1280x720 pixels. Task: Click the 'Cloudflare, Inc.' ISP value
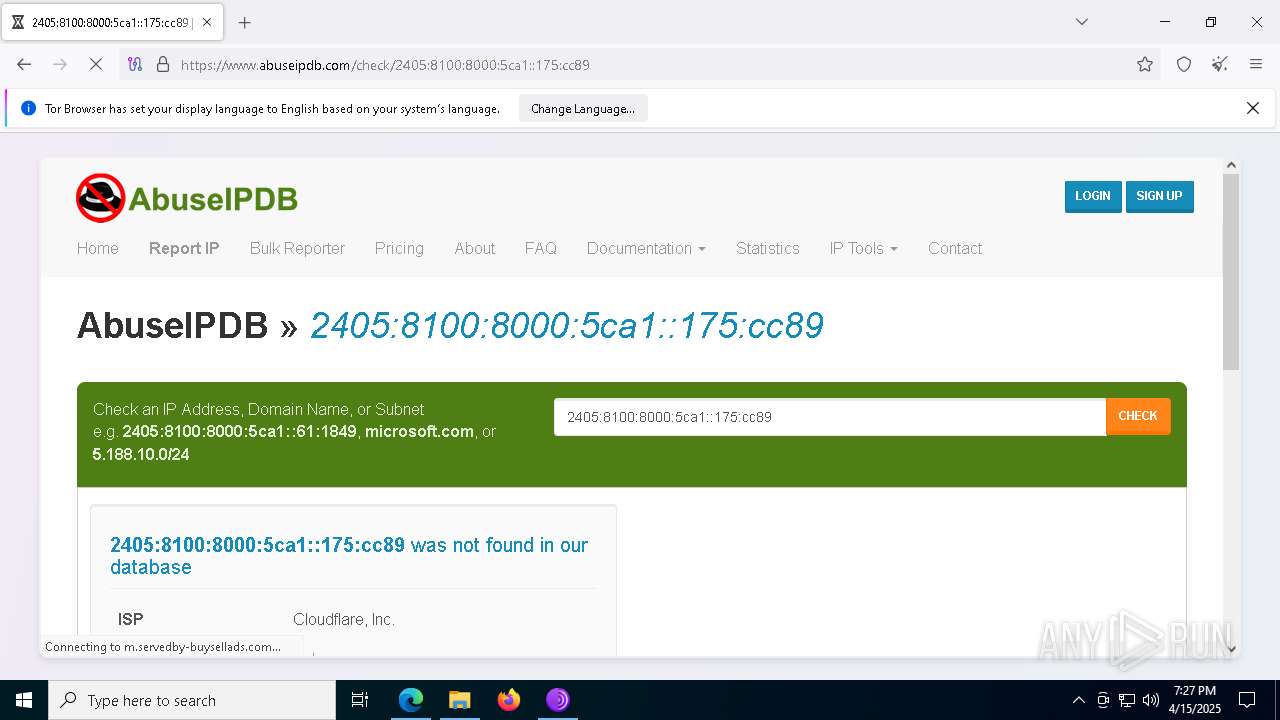tap(344, 620)
